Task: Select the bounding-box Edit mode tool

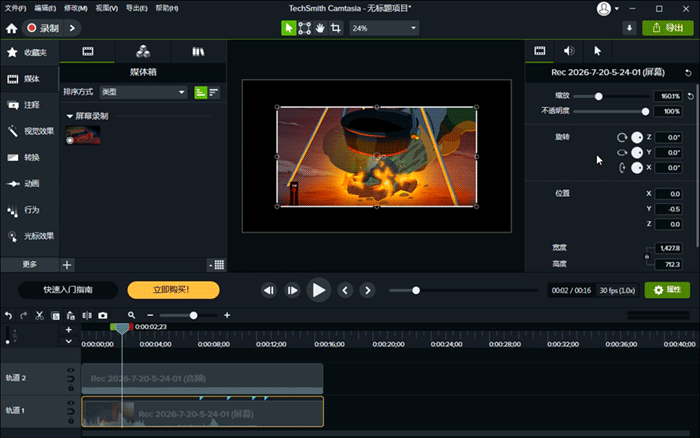Action: click(x=304, y=28)
